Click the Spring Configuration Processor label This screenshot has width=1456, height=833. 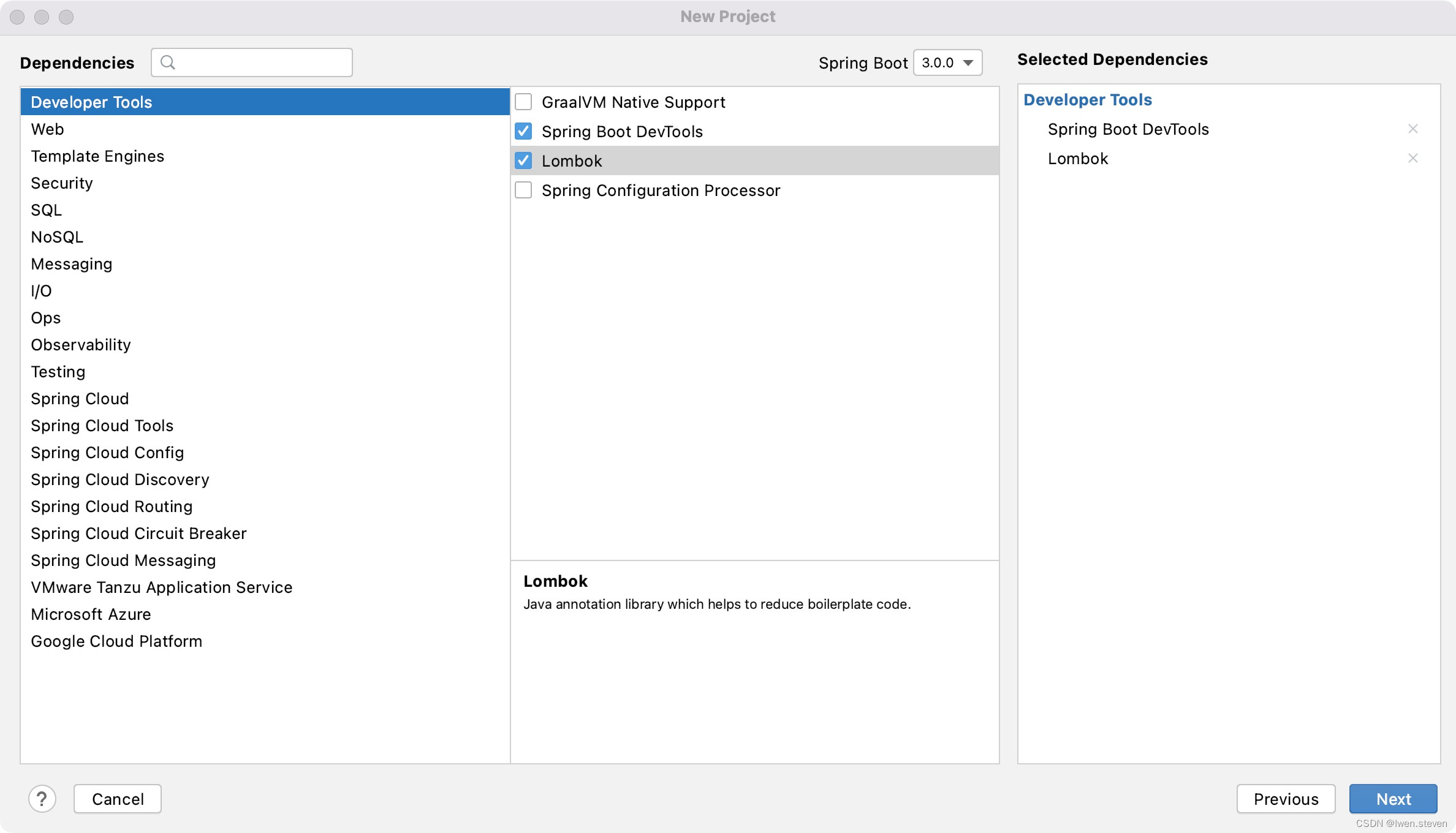click(x=661, y=190)
